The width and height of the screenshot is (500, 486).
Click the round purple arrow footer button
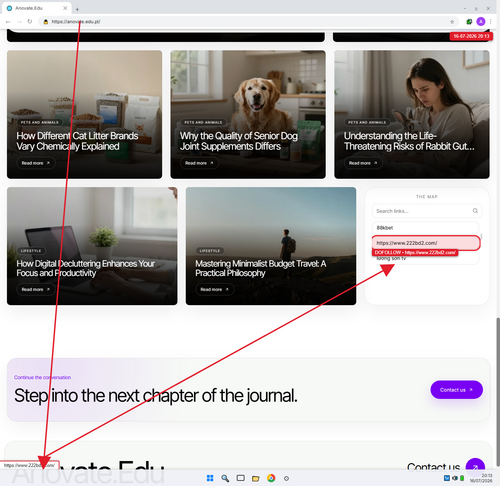475,464
